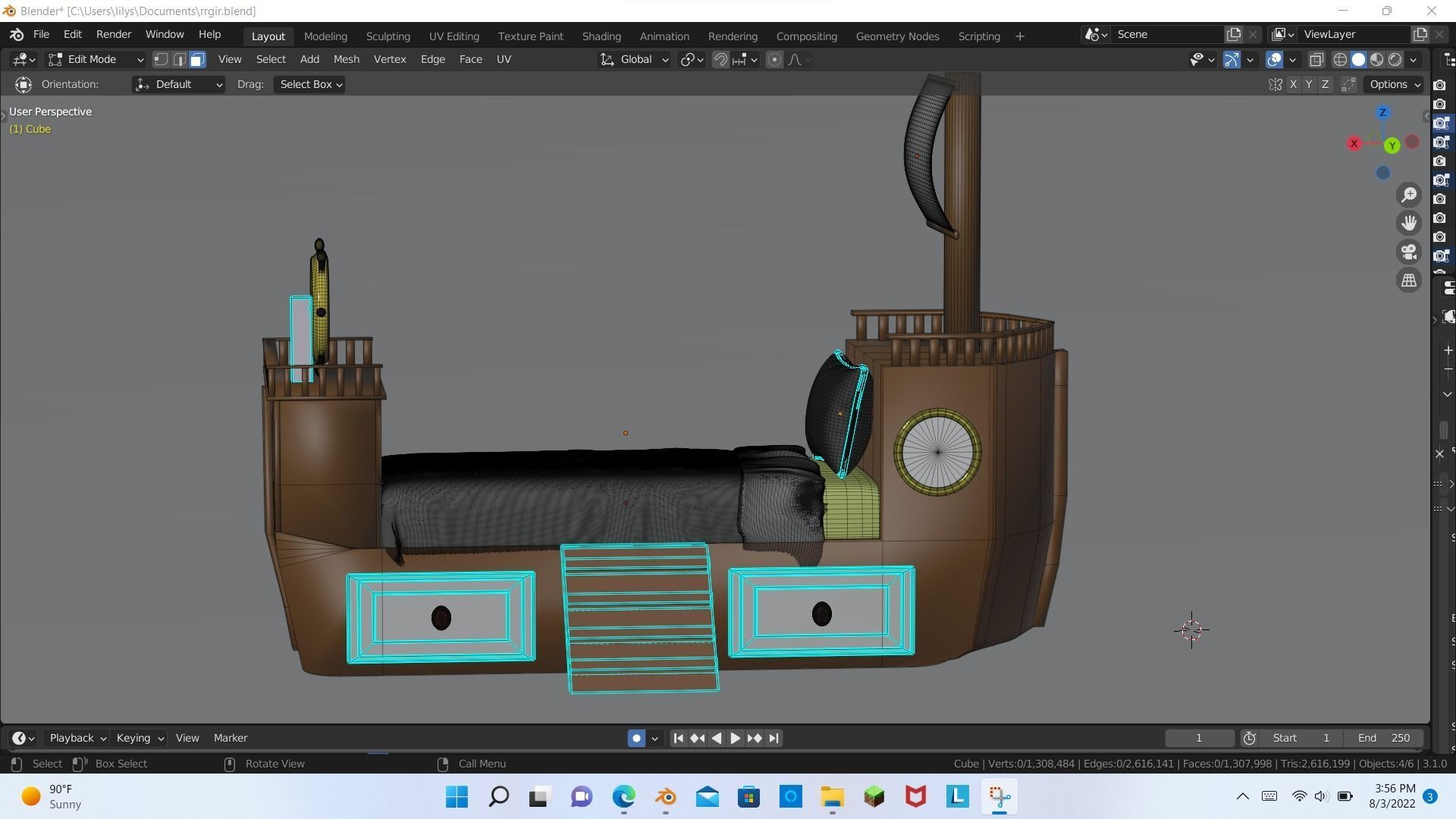Expand the Select Box drag dropdown
Screen dimensions: 1456x819
click(x=310, y=84)
